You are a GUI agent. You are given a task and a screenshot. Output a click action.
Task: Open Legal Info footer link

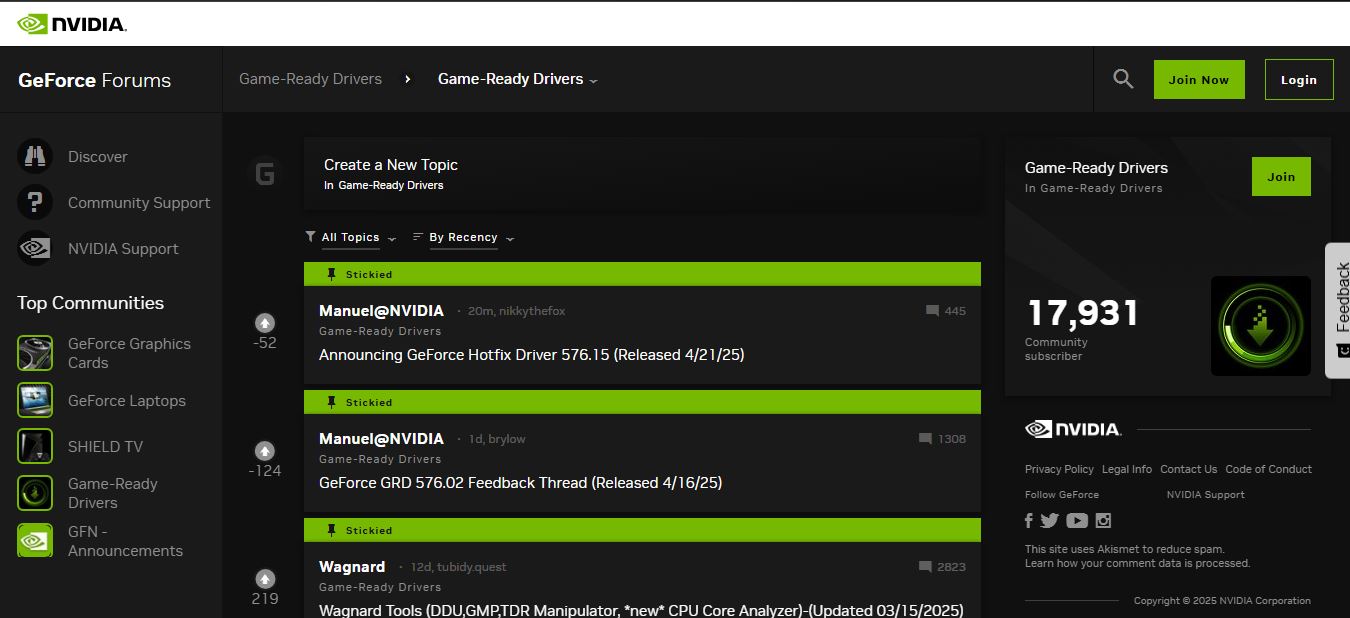(x=1127, y=469)
